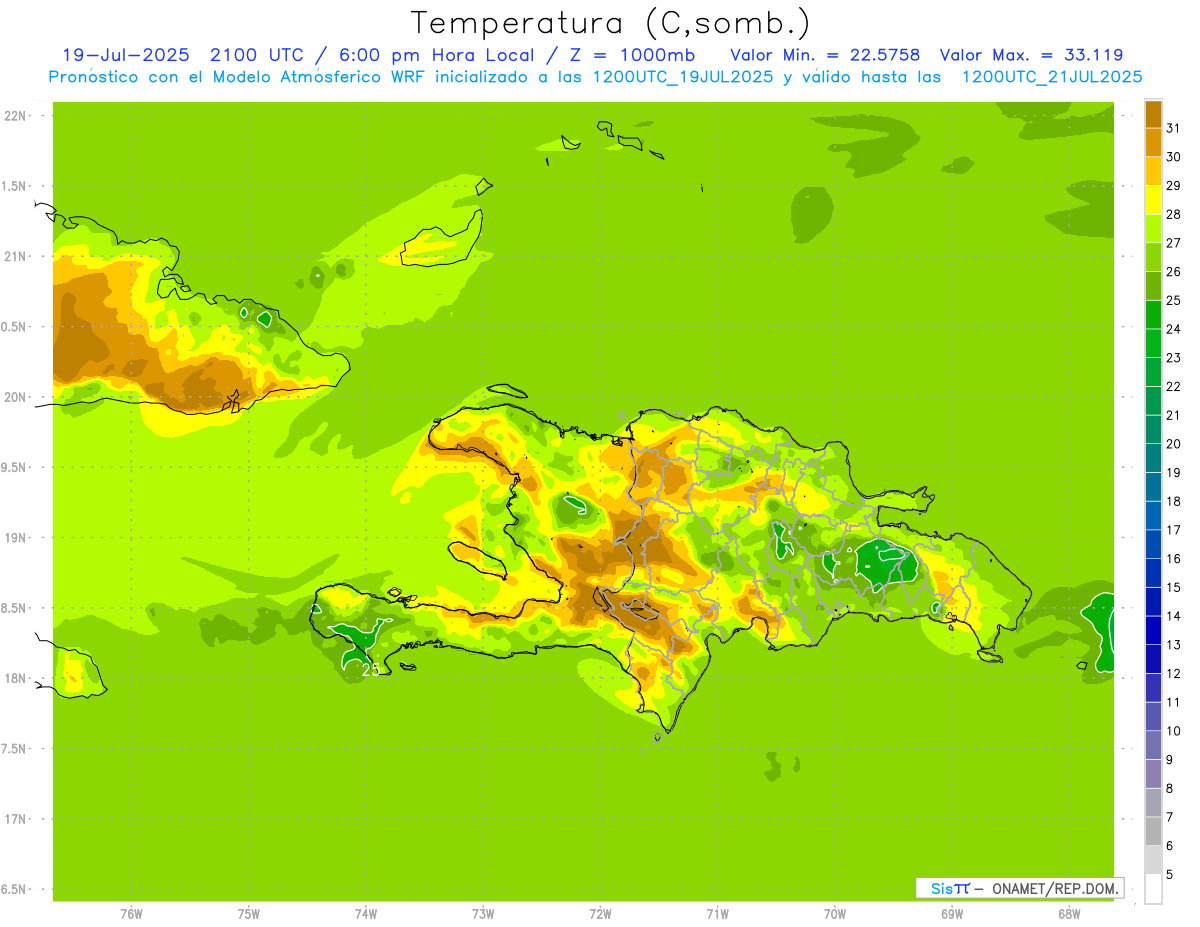Click the "74W" longitude axis label
The width and height of the screenshot is (1200, 927).
coord(366,913)
